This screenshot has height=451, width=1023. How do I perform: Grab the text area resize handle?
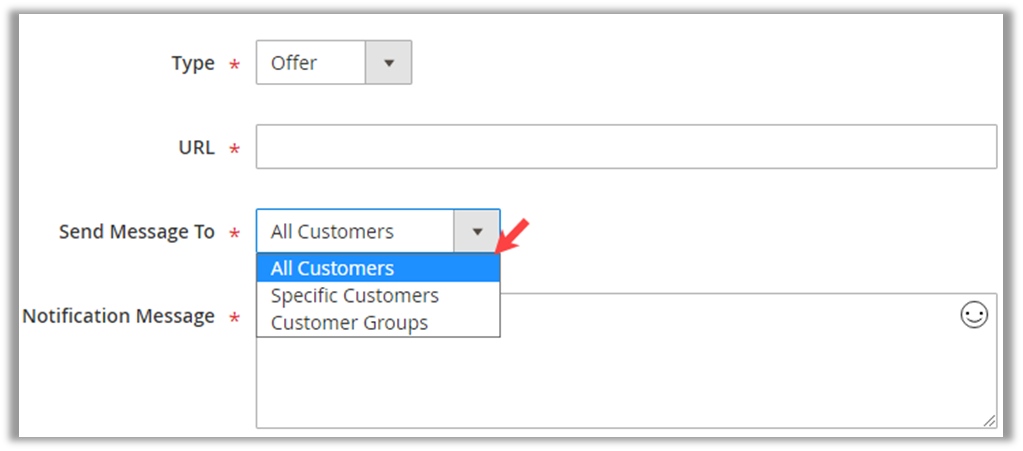click(x=989, y=421)
